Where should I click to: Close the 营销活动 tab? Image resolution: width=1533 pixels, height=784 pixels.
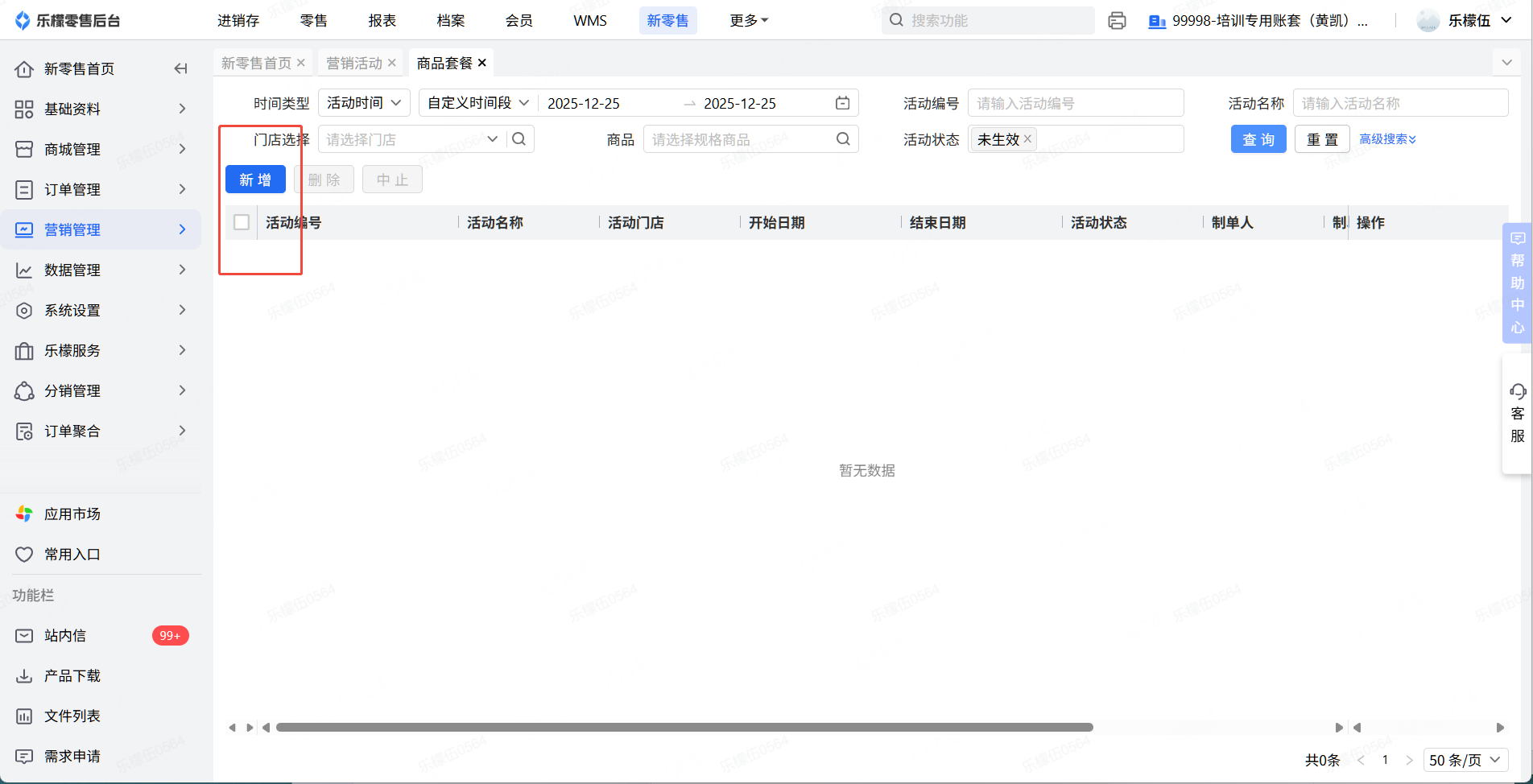click(392, 63)
